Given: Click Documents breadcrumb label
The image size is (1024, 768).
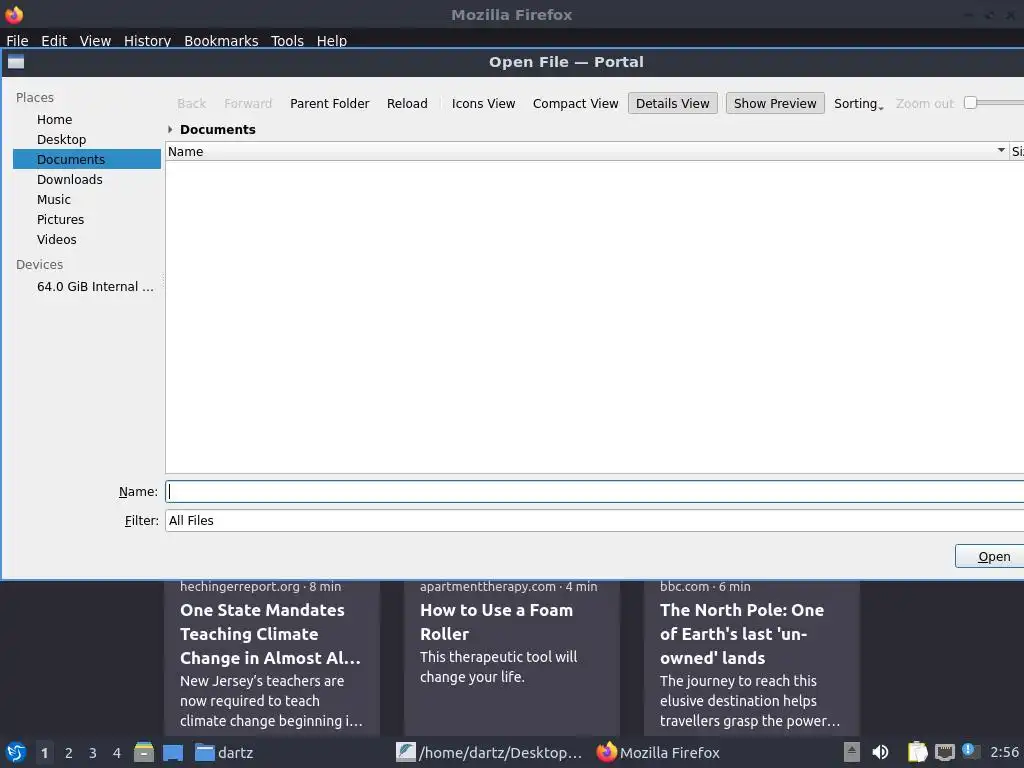Looking at the screenshot, I should 217,129.
